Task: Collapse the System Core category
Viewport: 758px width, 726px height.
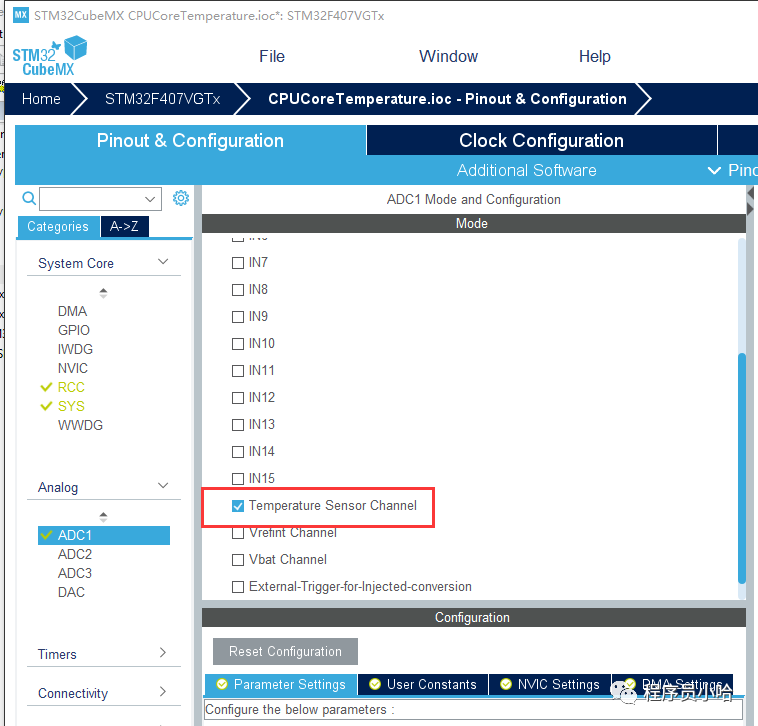Action: click(x=163, y=262)
